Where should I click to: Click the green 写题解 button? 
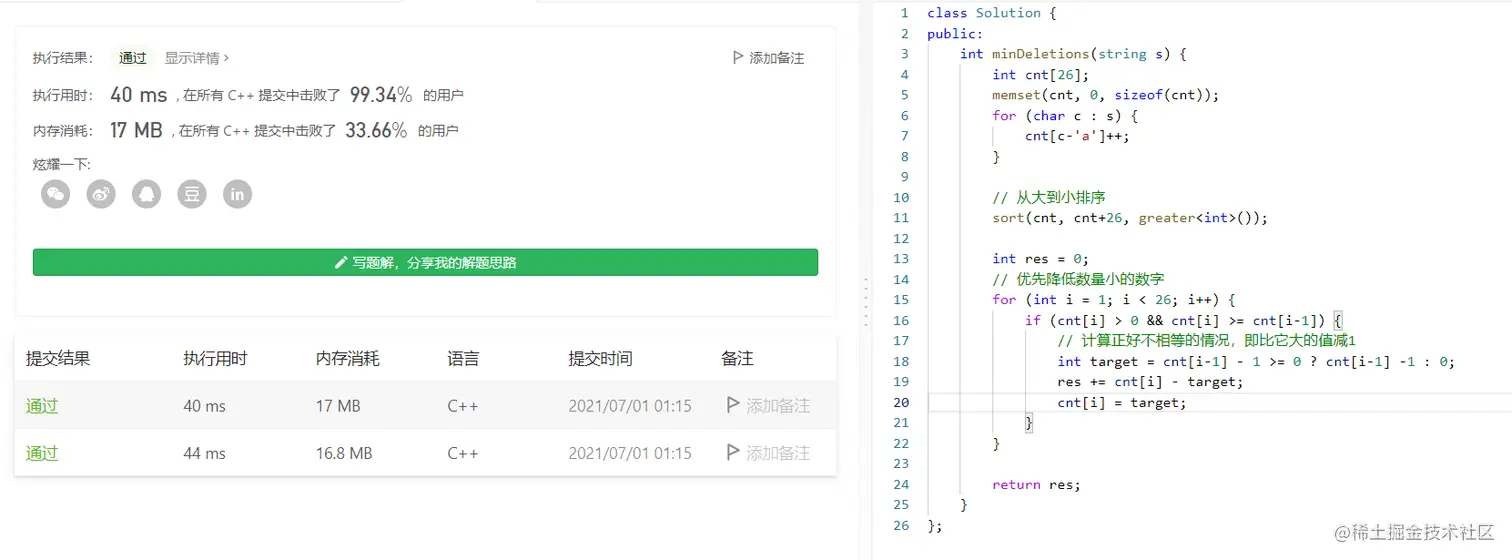tap(425, 263)
